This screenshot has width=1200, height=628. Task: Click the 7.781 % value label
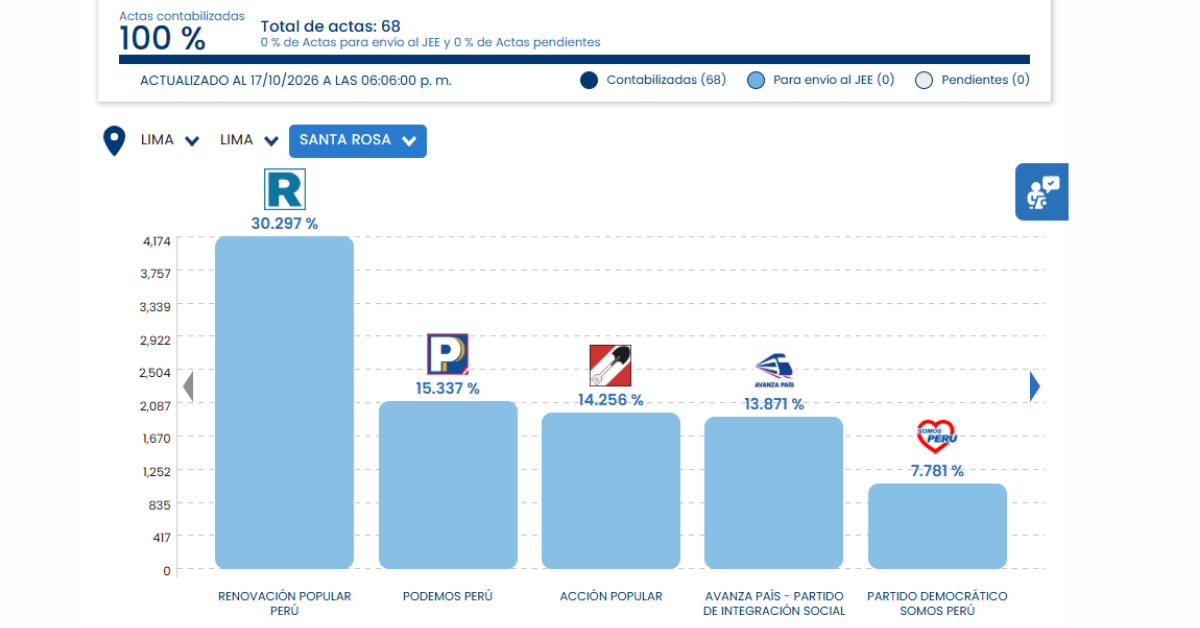pos(936,471)
